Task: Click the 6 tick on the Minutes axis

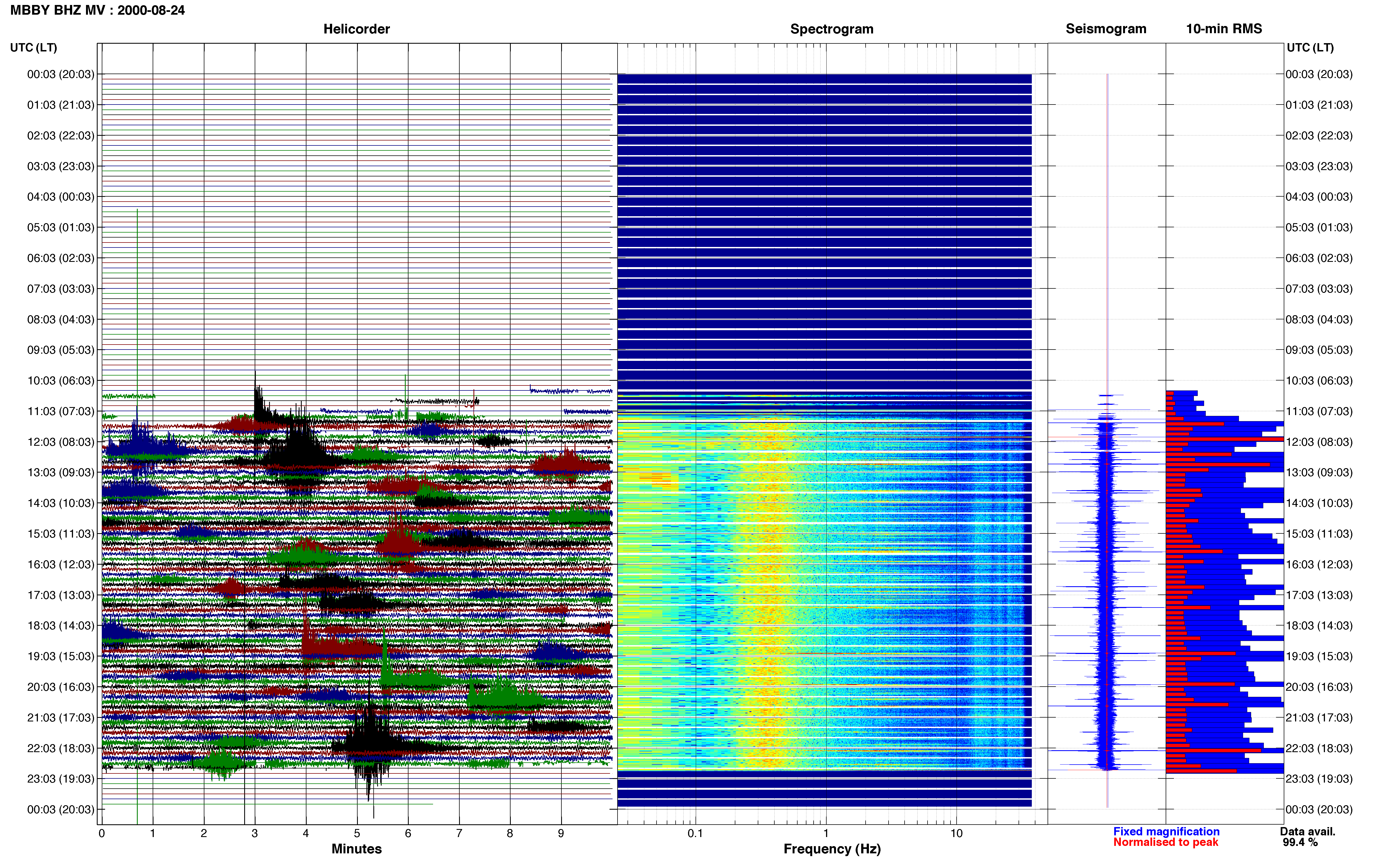Action: 408,833
